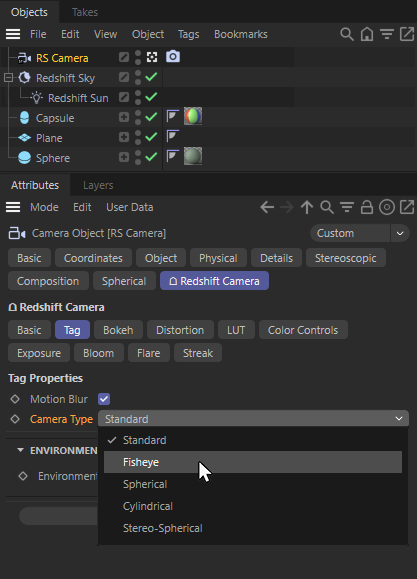Click the Sphere object icon
Image resolution: width=417 pixels, height=579 pixels.
coord(24,158)
